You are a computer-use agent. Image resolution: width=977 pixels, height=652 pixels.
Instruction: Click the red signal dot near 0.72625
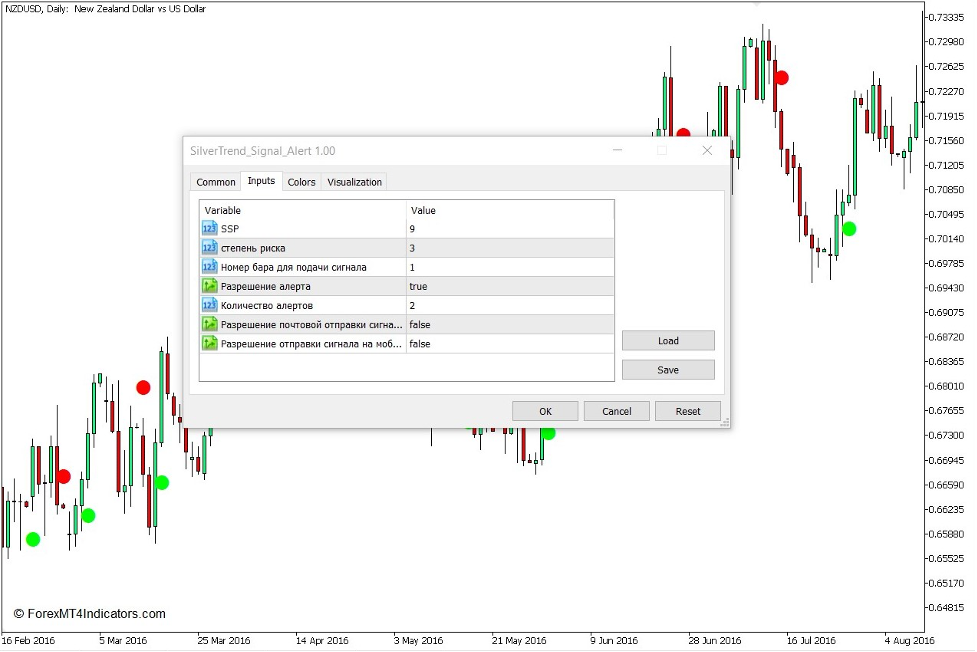(781, 77)
